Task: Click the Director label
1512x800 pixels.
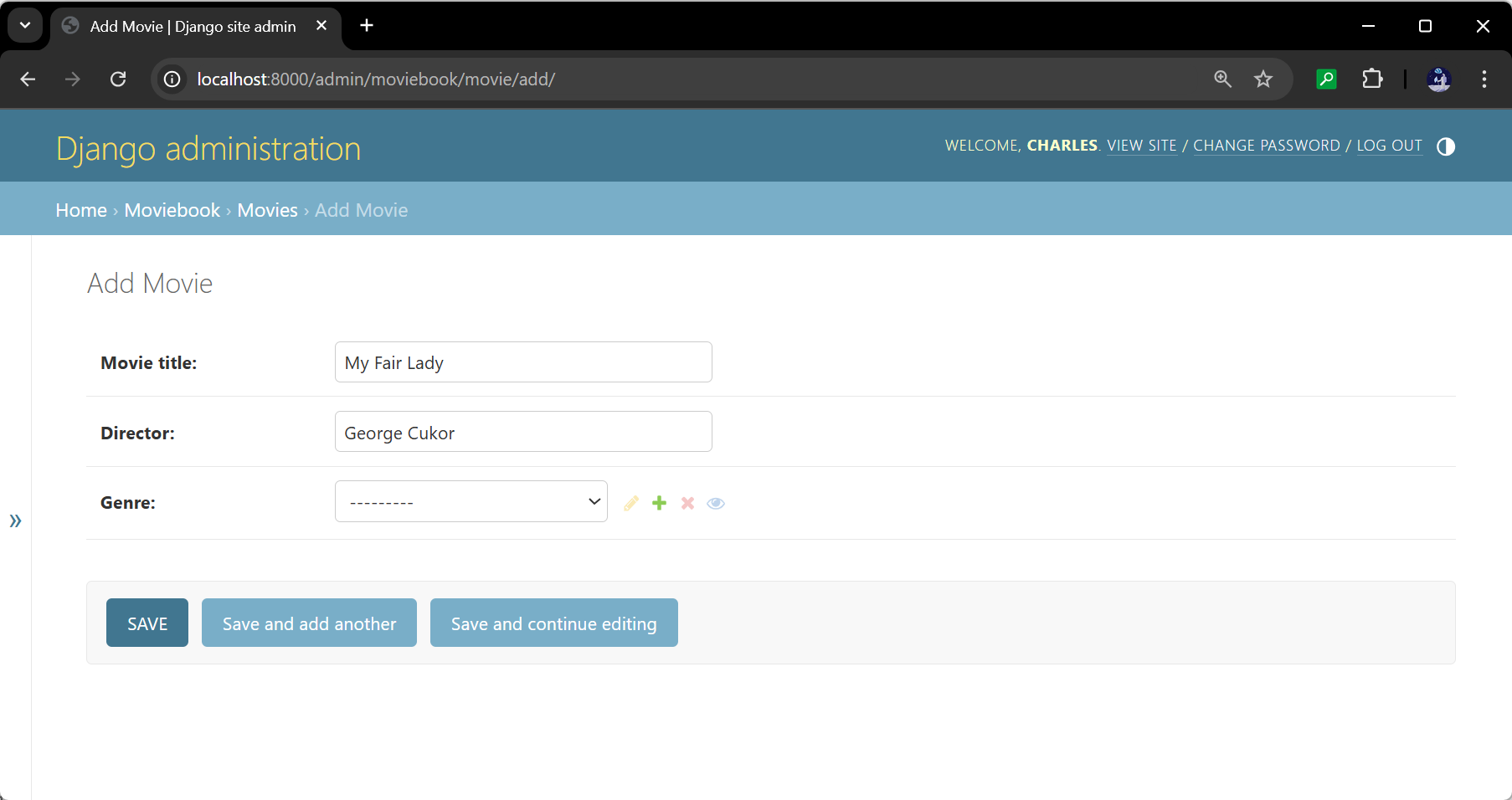Action: [138, 433]
